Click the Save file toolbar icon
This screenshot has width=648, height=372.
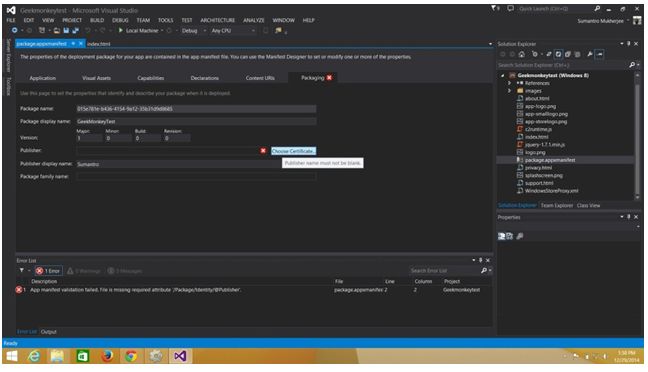(66, 30)
